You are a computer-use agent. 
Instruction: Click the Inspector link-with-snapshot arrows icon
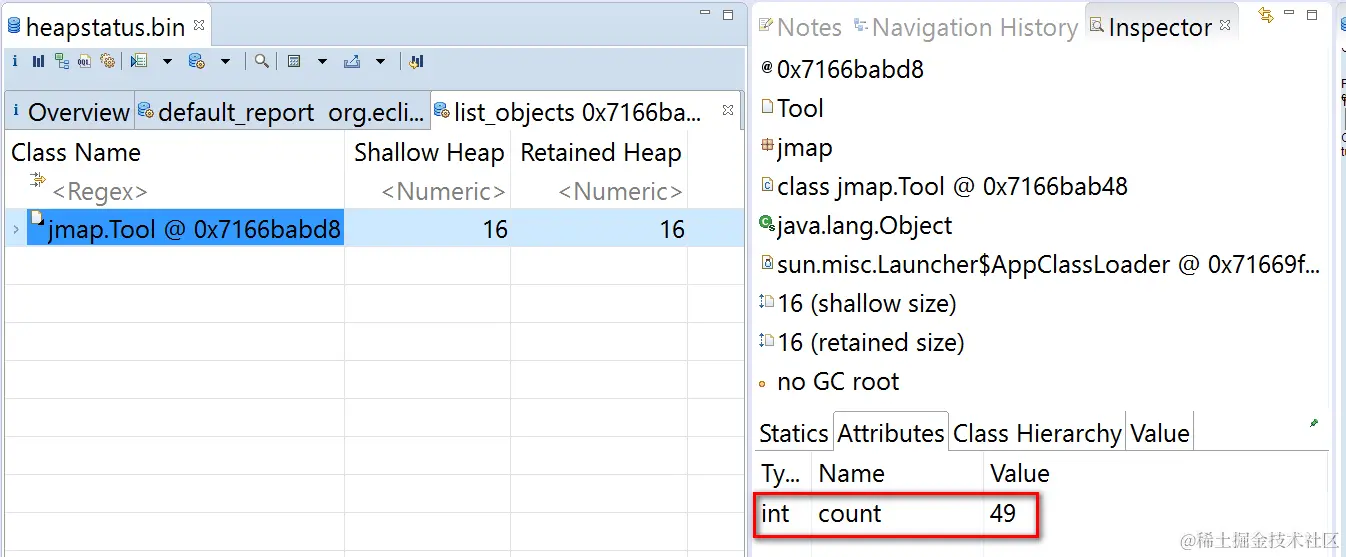click(x=1266, y=15)
